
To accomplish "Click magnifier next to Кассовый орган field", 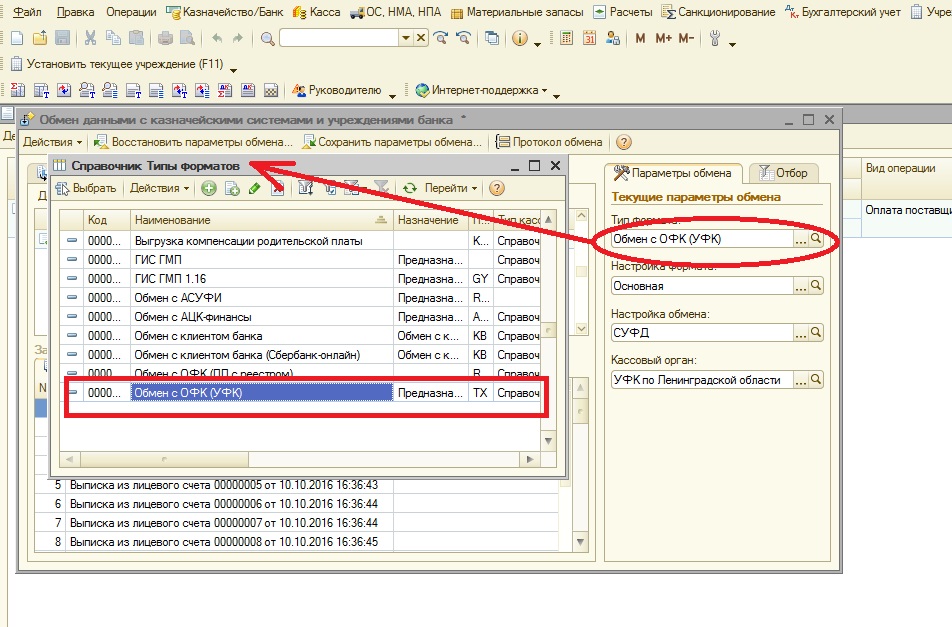I will (x=816, y=380).
